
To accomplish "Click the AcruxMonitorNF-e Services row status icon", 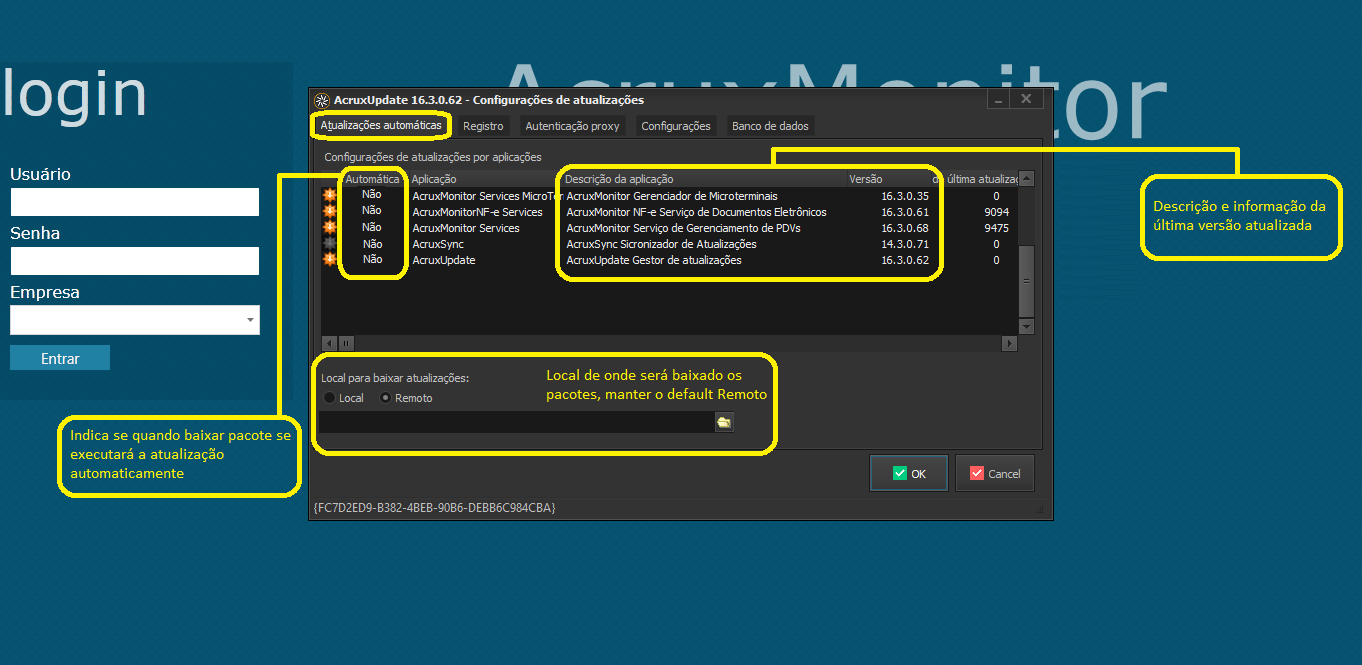I will click(329, 211).
